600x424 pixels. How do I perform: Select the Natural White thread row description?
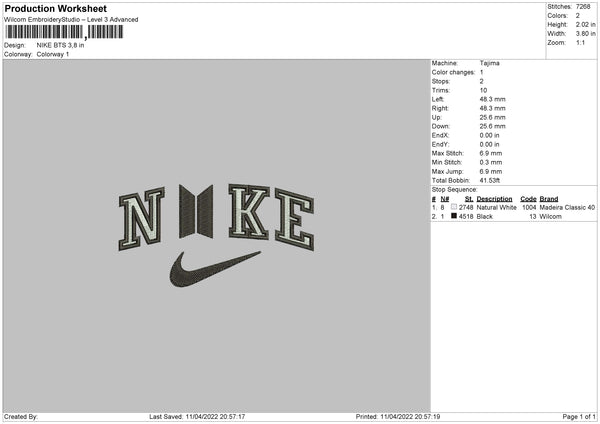497,207
